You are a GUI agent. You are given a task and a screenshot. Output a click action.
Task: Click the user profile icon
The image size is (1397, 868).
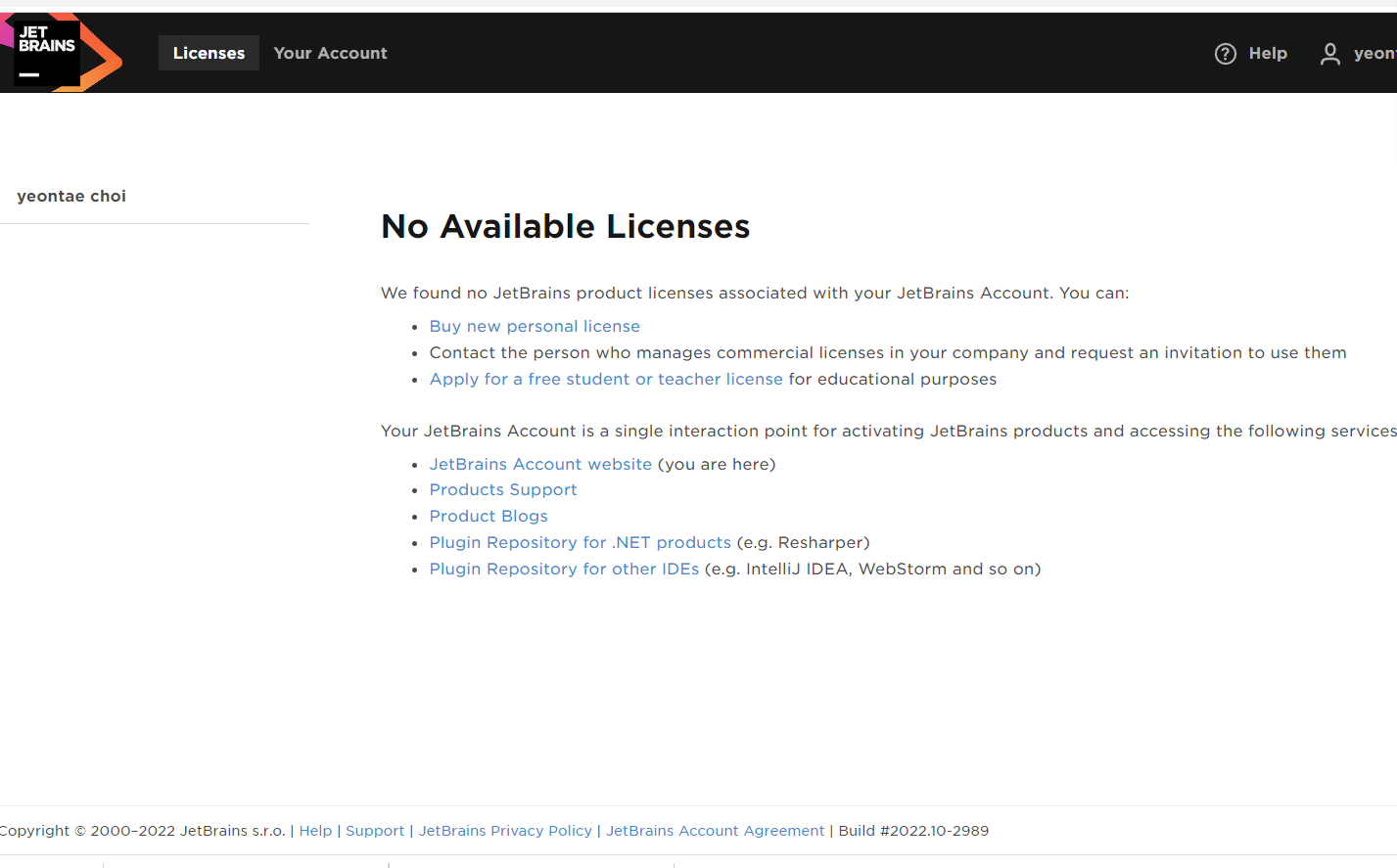tap(1329, 54)
